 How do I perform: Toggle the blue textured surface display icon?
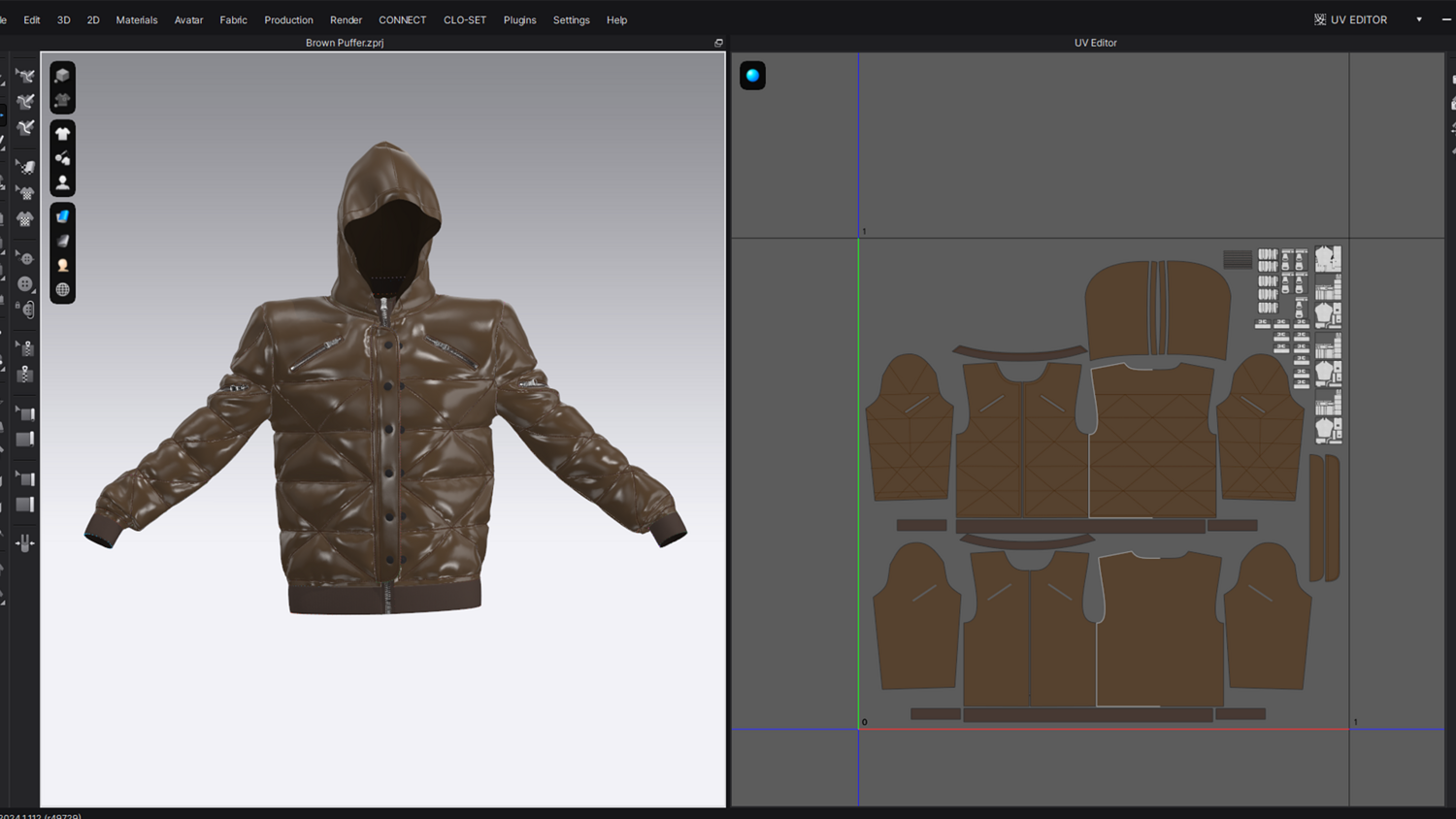(63, 216)
